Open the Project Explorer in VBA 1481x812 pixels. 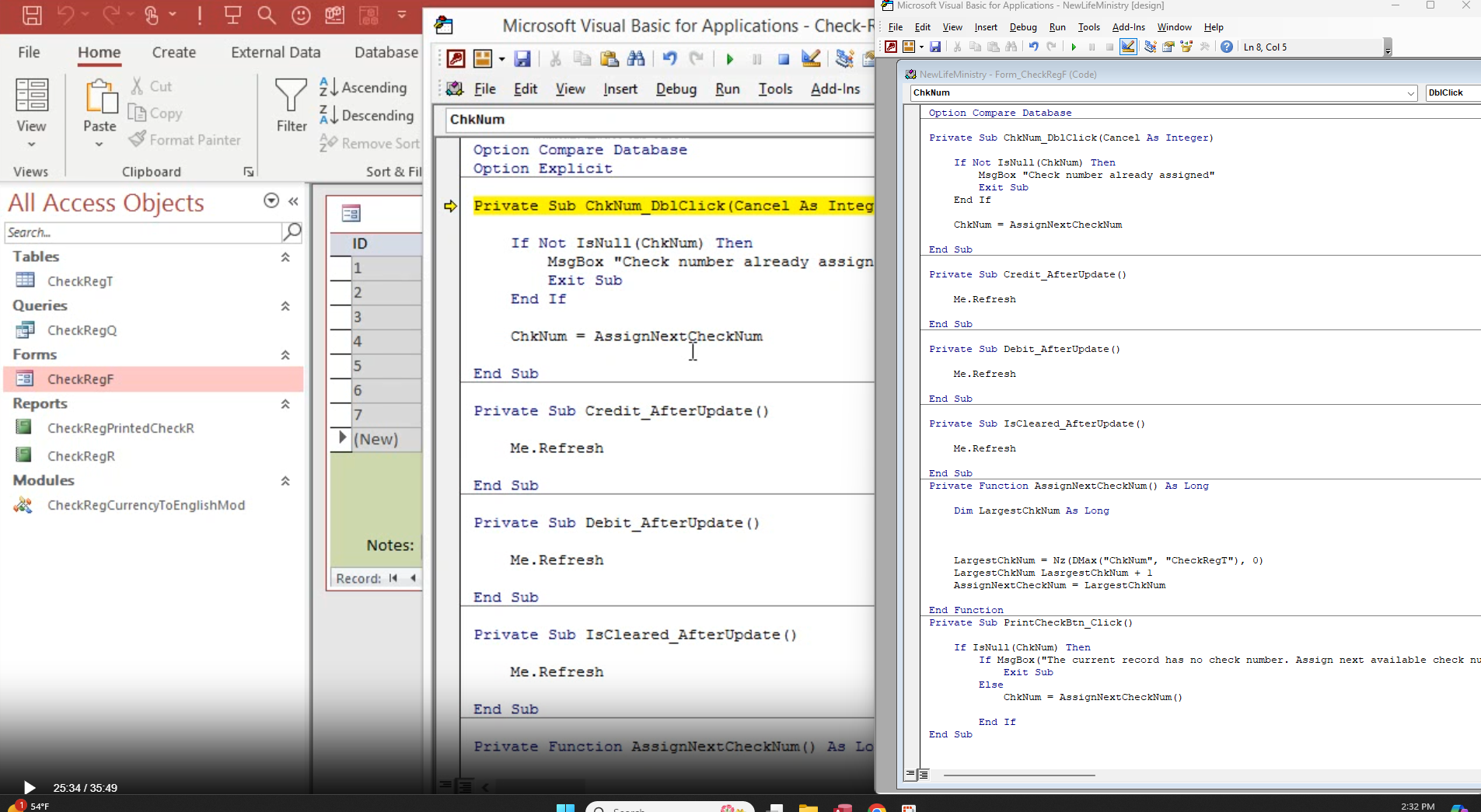tap(1151, 47)
